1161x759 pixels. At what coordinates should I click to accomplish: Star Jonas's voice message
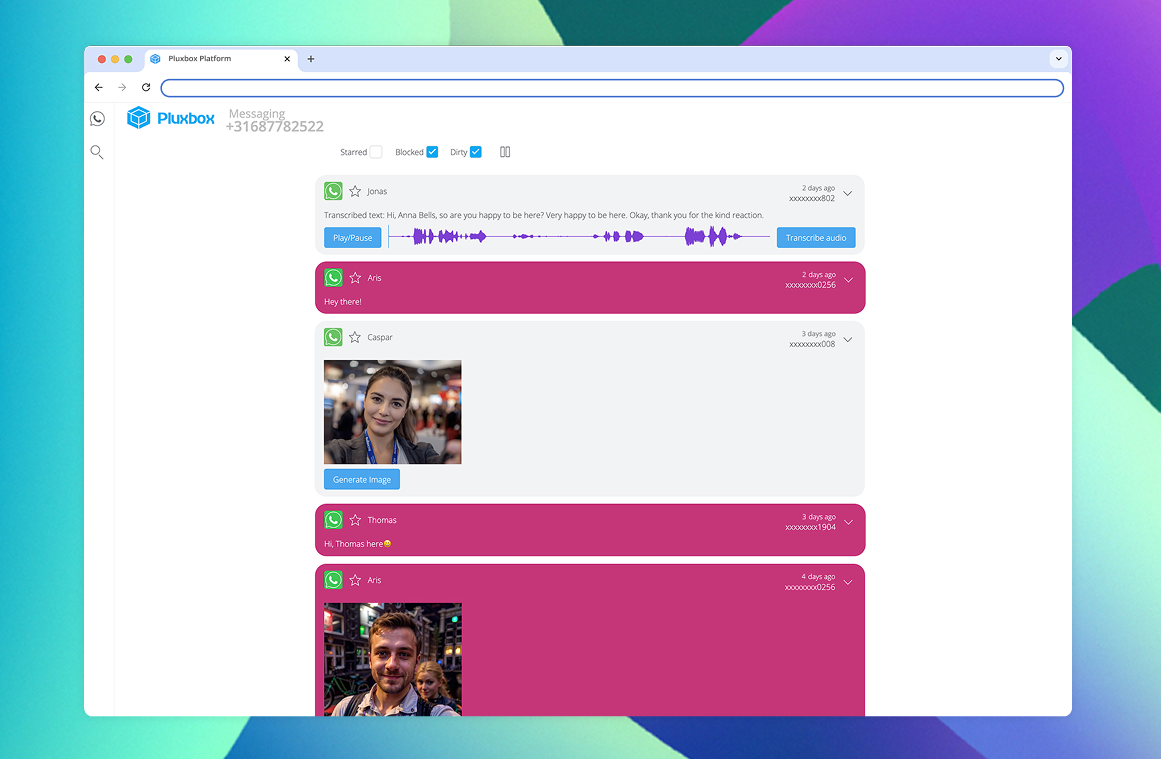point(355,191)
